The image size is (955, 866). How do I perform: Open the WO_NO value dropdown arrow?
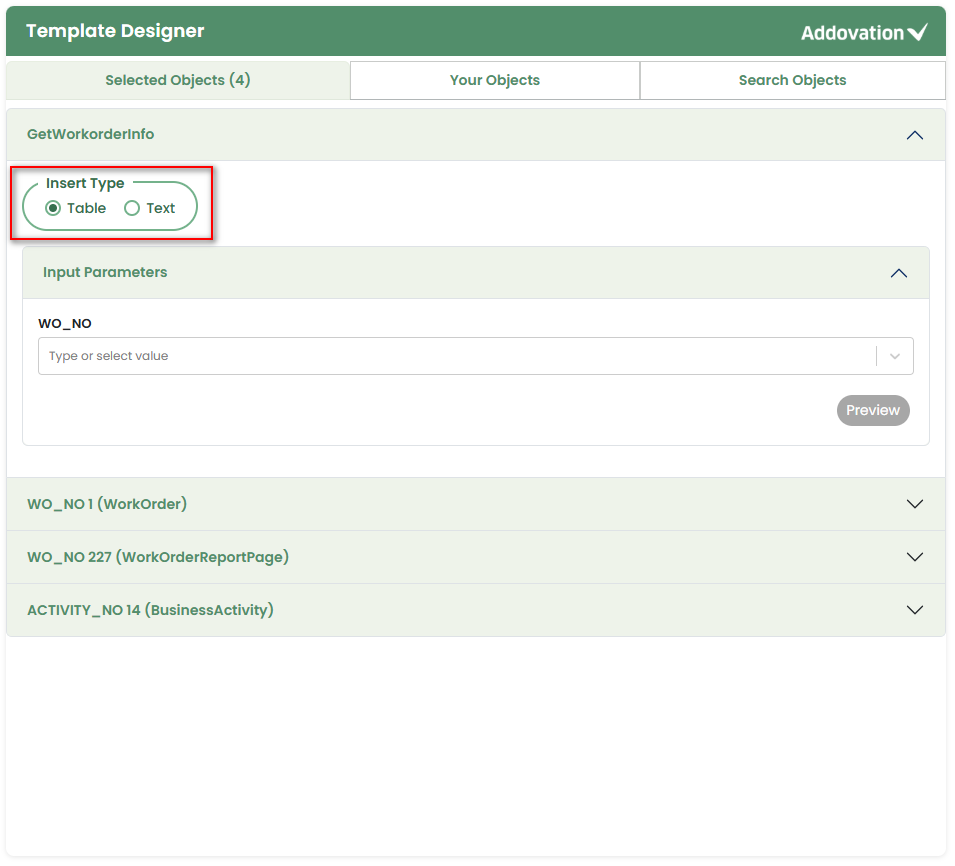coord(895,356)
